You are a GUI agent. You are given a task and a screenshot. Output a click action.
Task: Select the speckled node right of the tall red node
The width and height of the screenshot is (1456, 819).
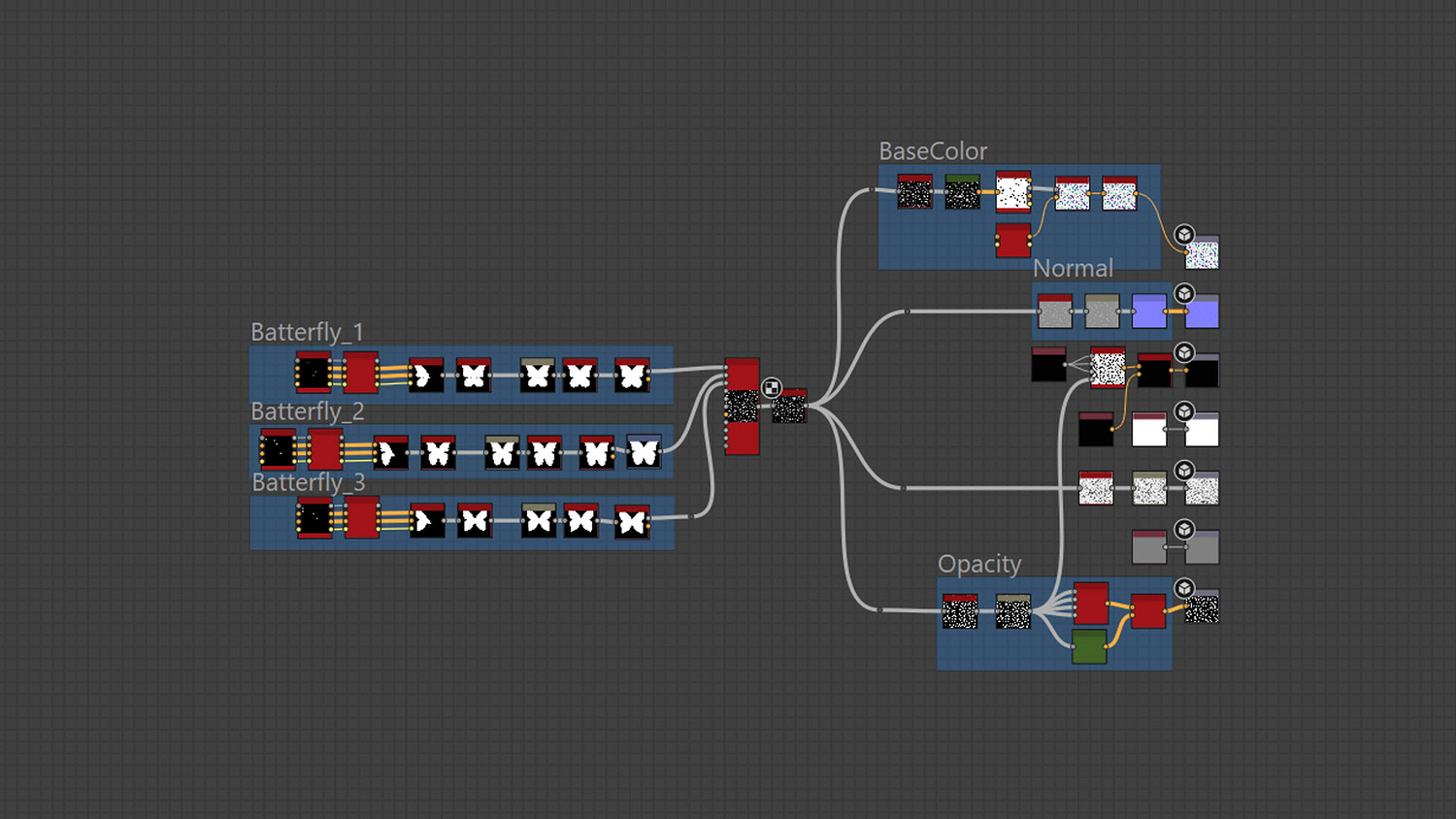[789, 407]
